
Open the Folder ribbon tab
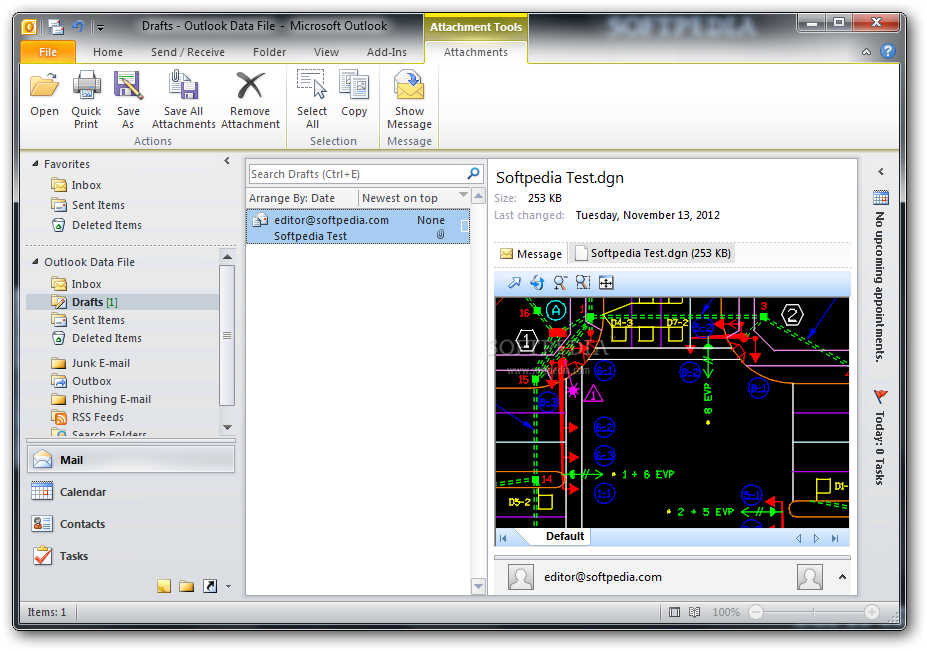coord(270,52)
